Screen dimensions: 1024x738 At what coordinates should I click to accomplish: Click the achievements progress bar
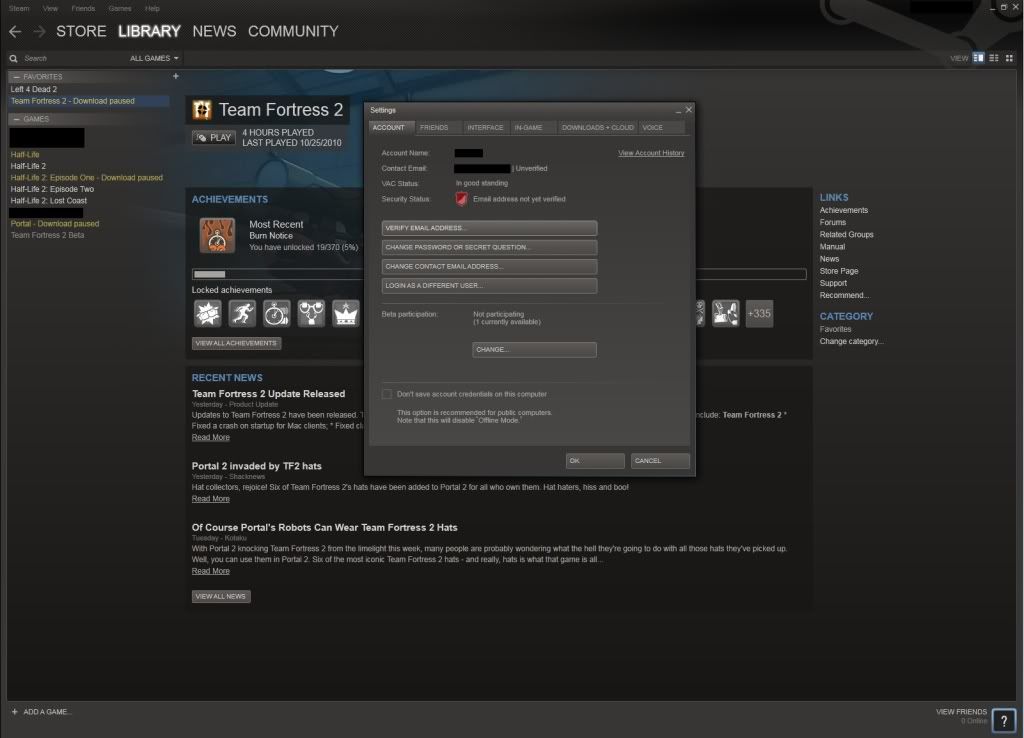tap(499, 274)
